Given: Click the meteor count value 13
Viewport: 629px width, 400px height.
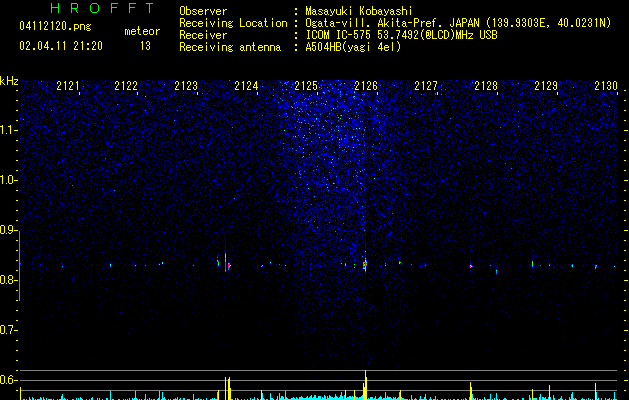Looking at the screenshot, I should [145, 46].
